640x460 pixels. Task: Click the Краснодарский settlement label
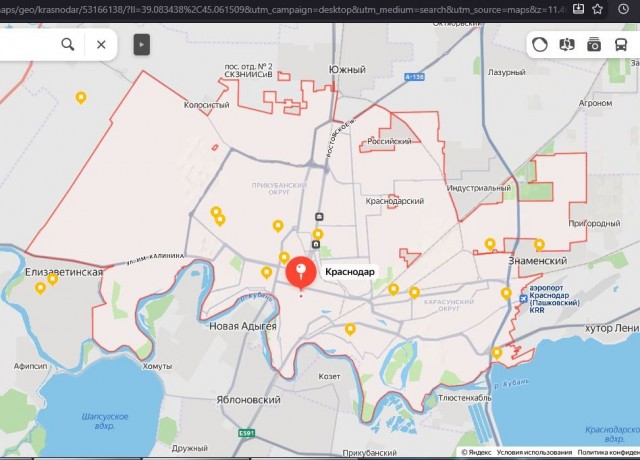tap(395, 201)
